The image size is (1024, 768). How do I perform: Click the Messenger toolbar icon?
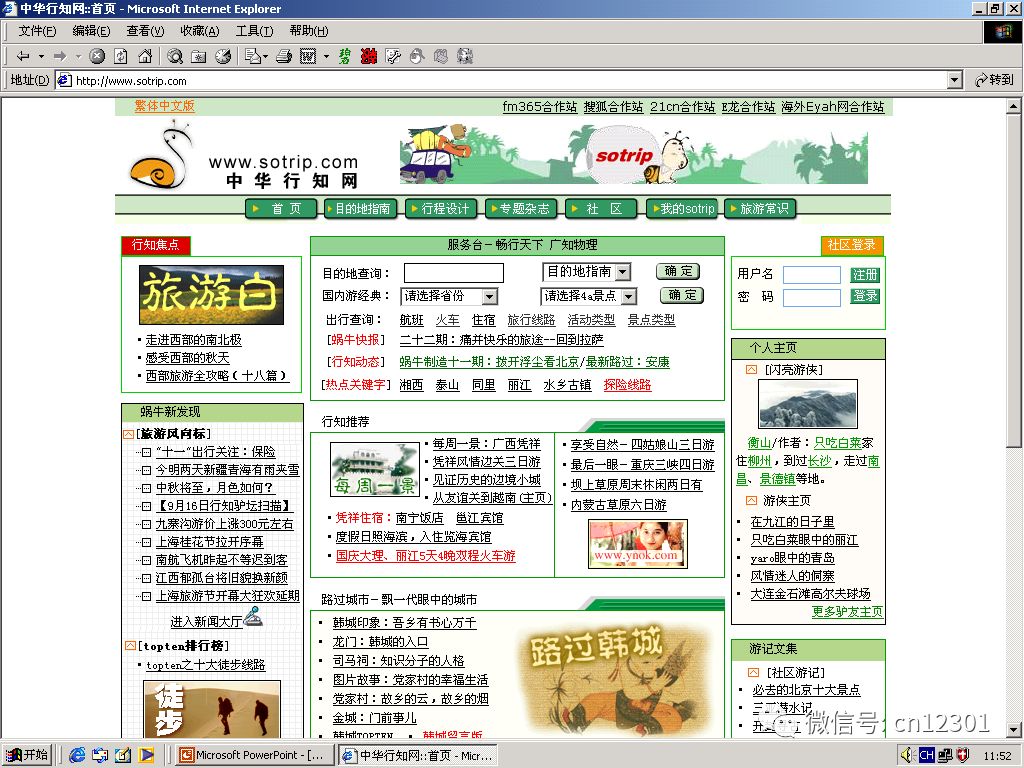pos(417,57)
